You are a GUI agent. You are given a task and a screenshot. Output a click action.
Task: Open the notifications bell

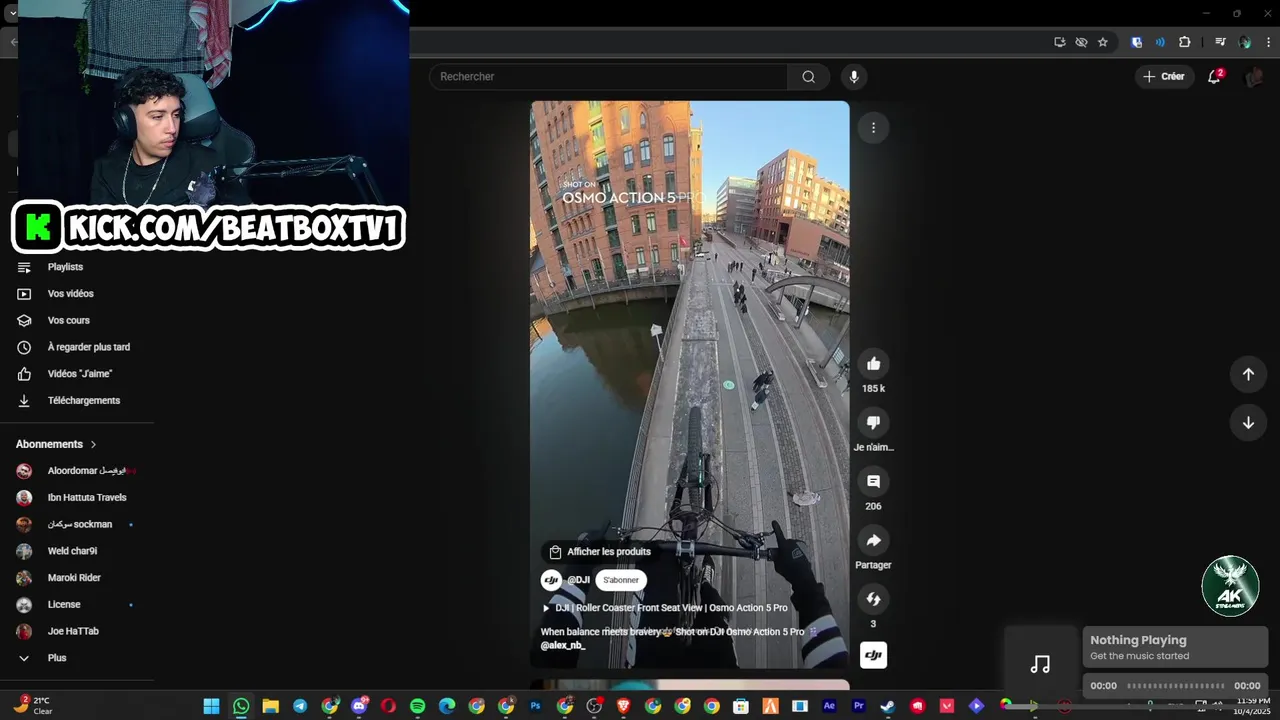click(1214, 76)
